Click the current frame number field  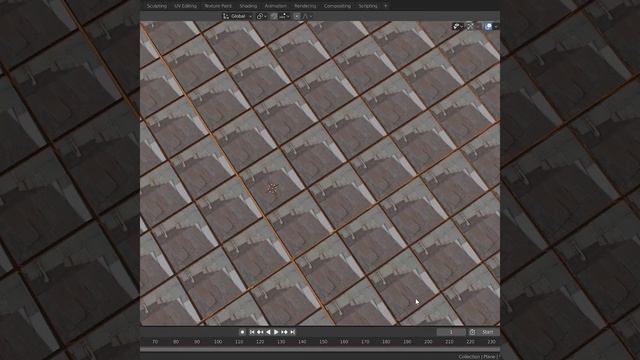(451, 332)
